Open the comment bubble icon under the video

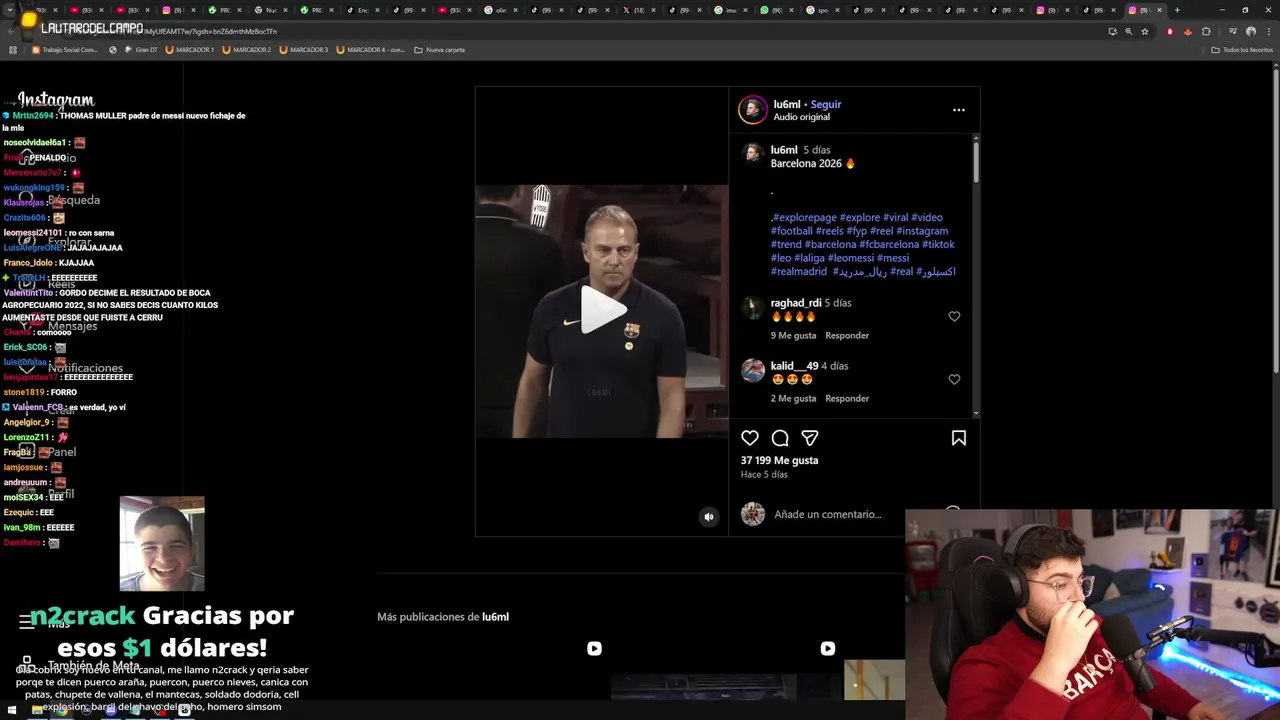(780, 438)
